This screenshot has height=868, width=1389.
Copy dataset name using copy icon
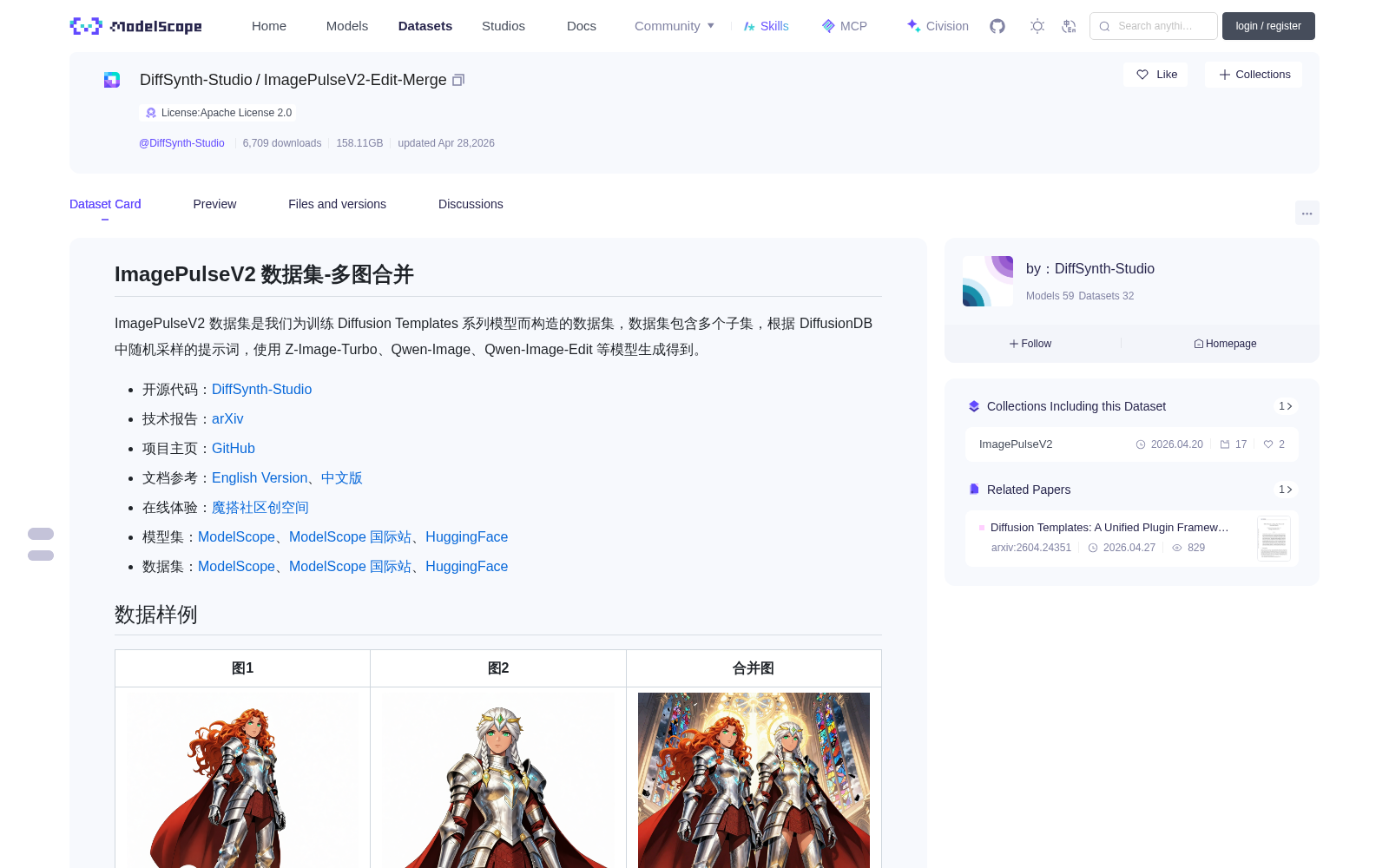point(458,80)
